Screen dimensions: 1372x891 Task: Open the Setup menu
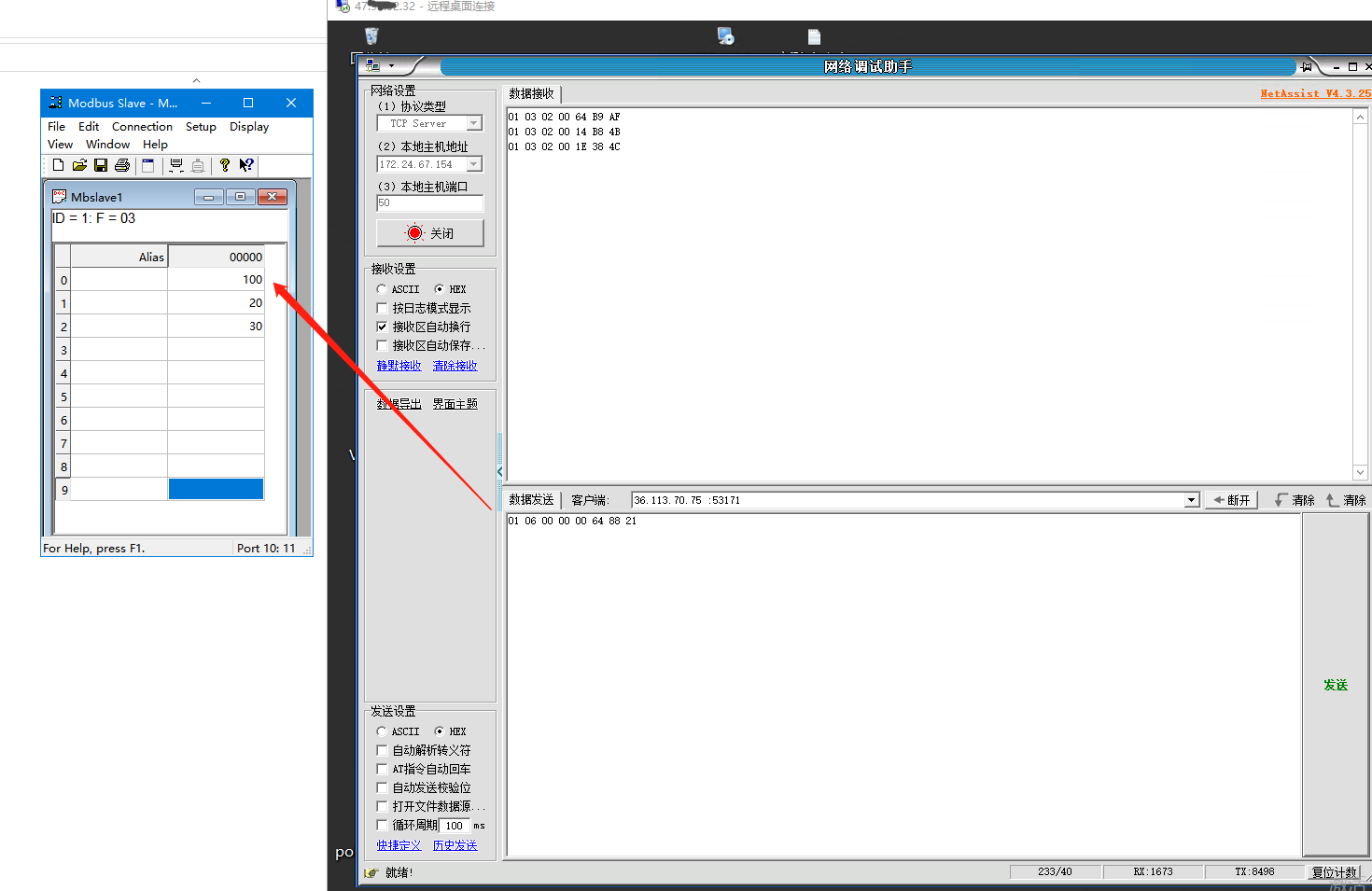point(201,127)
